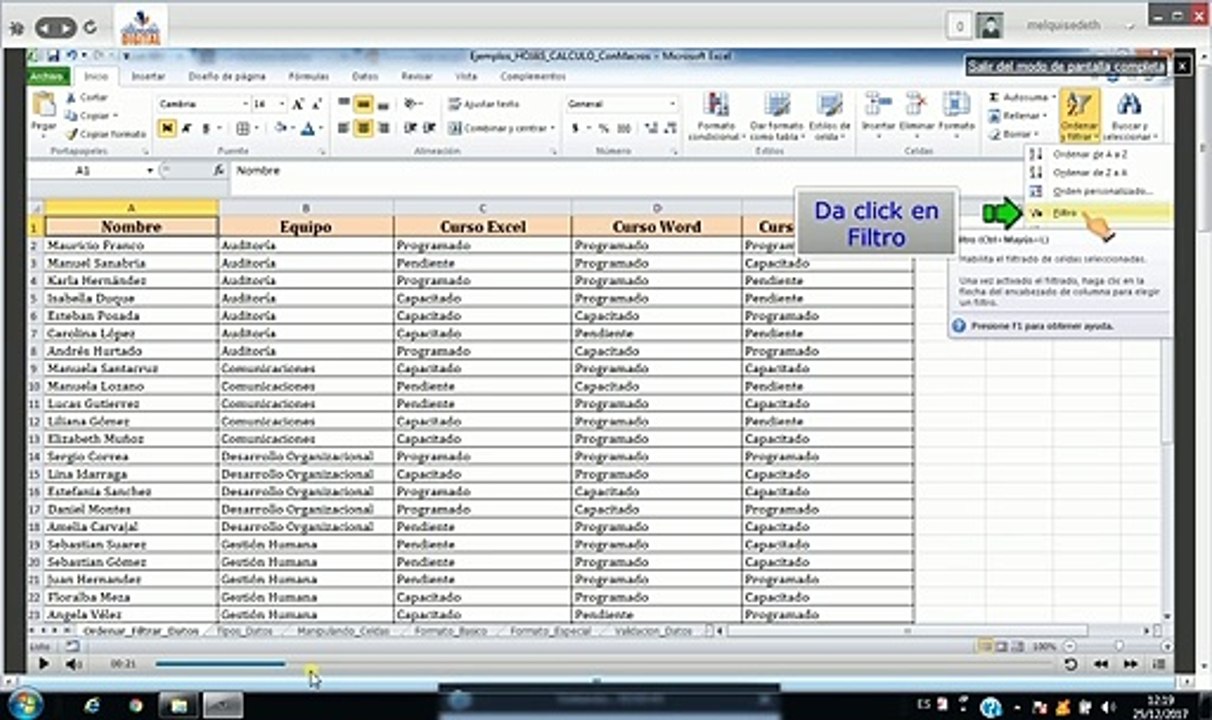Screen dimensions: 1212x720
Task: Click Combinar y centrar button
Action: (x=500, y=128)
